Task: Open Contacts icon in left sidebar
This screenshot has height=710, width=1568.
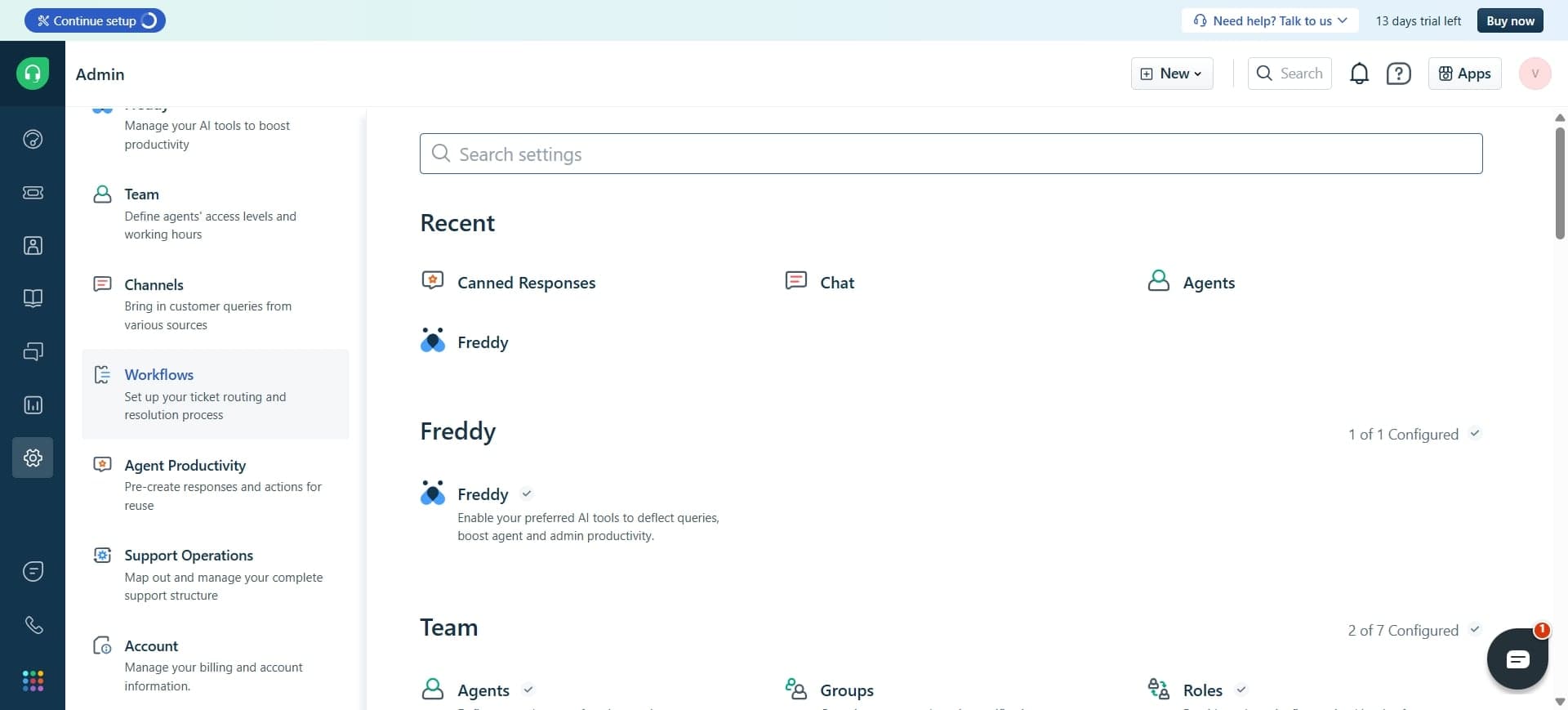Action: 33,246
